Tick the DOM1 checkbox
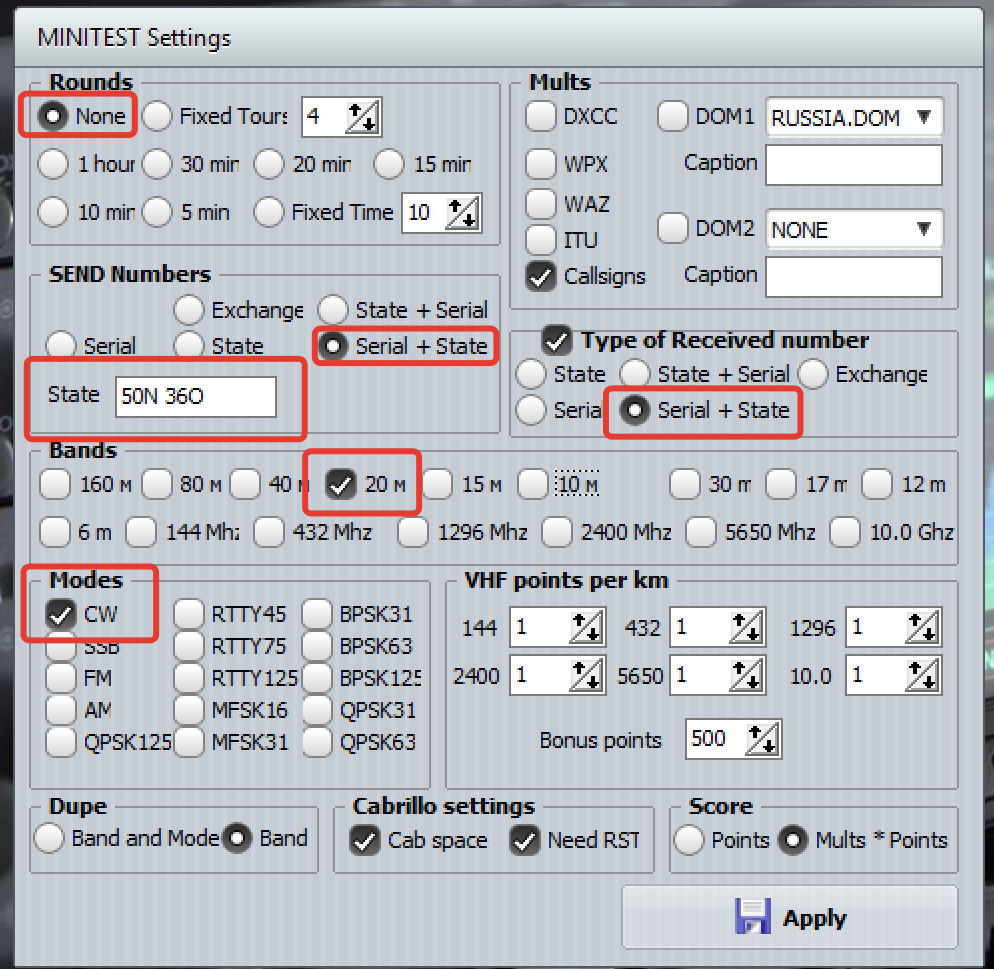The width and height of the screenshot is (994, 969). (673, 116)
